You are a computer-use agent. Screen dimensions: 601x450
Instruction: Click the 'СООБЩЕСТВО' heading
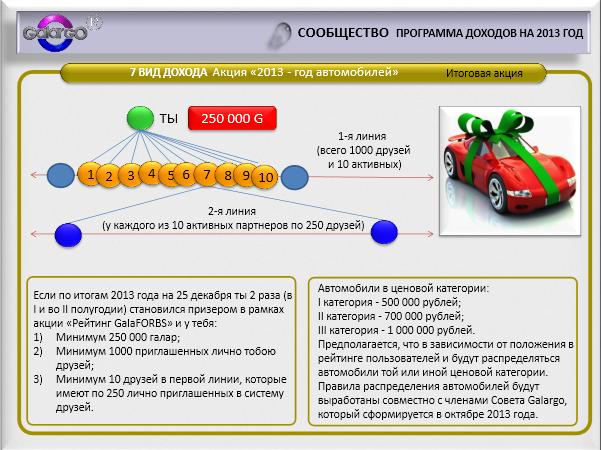pos(343,33)
